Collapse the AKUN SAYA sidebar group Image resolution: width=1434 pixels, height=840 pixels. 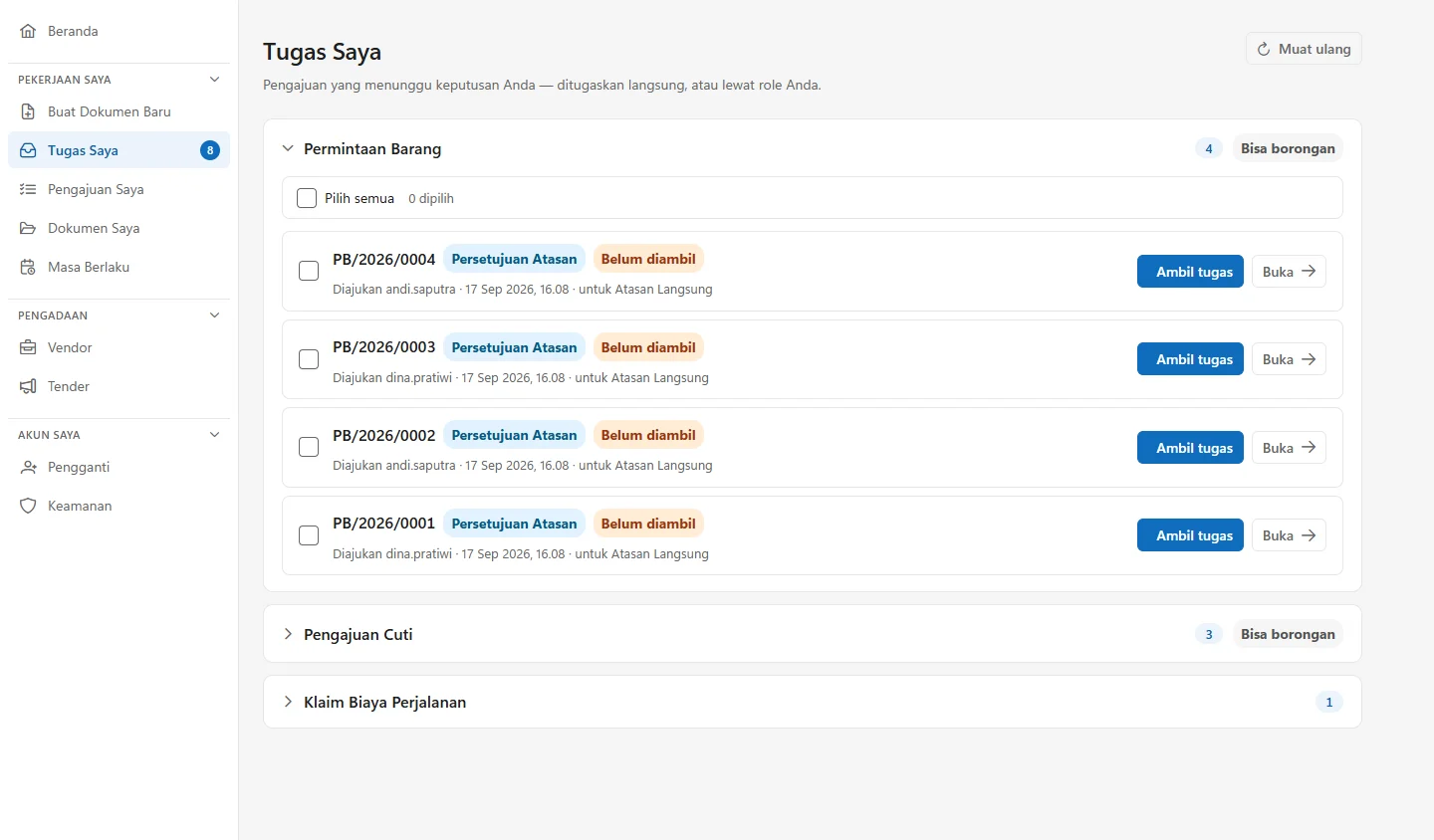click(214, 434)
